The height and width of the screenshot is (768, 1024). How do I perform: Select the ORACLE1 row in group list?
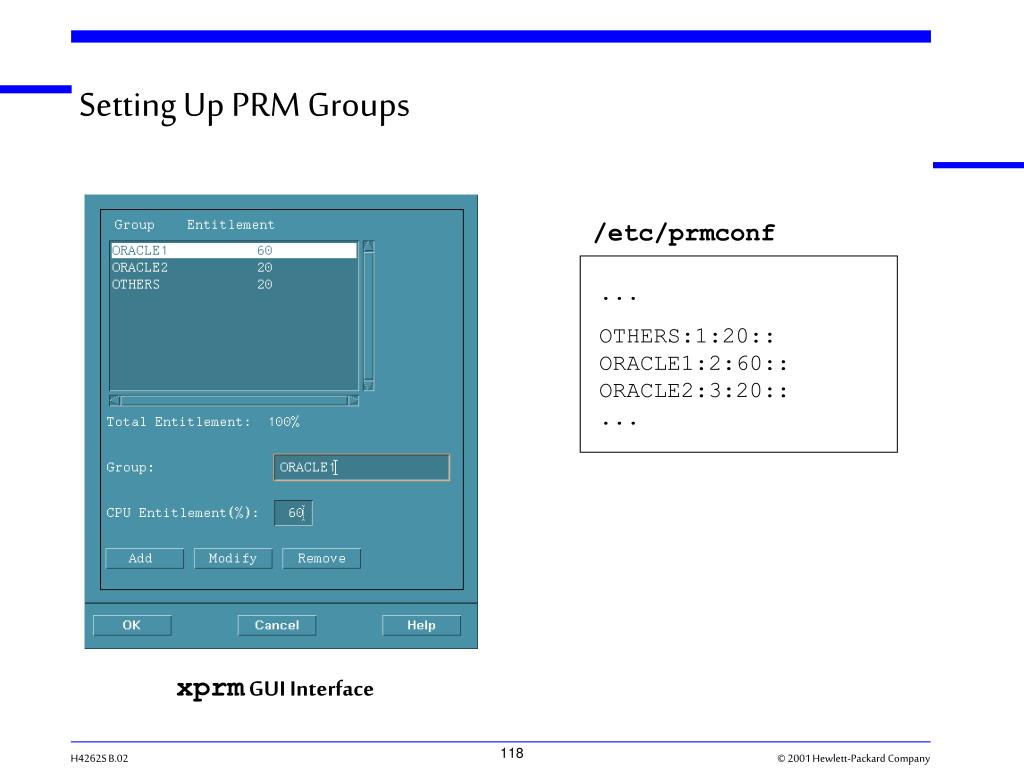pyautogui.click(x=234, y=250)
